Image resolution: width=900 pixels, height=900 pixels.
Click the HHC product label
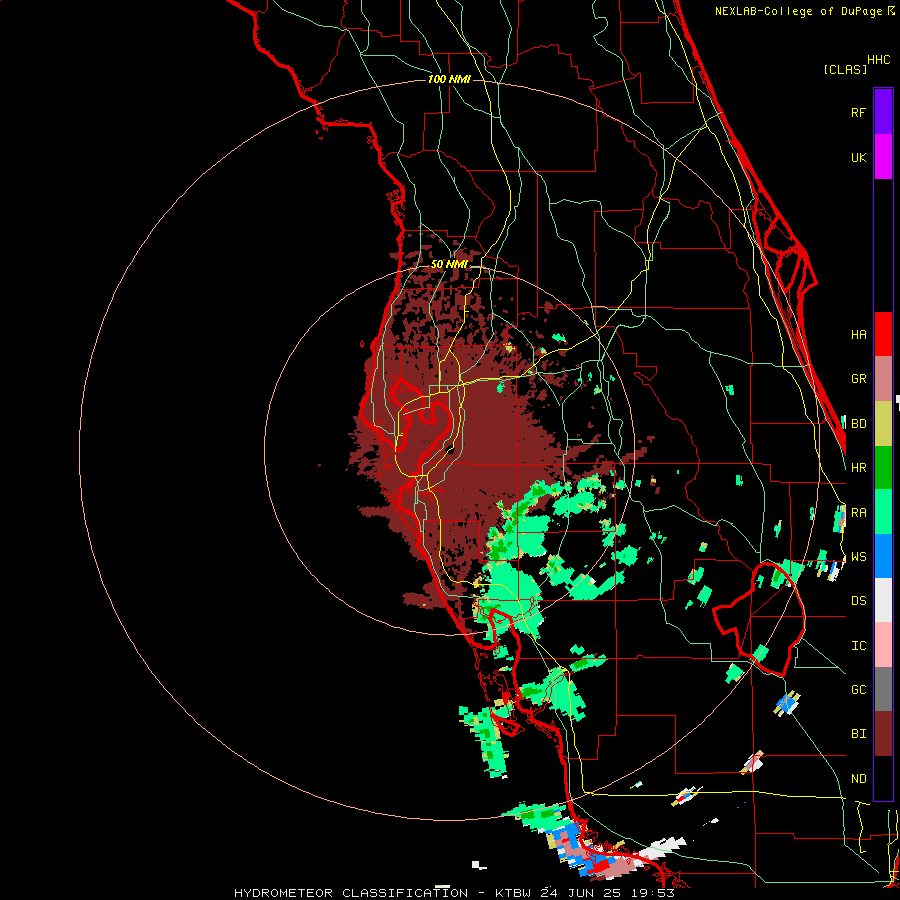879,60
